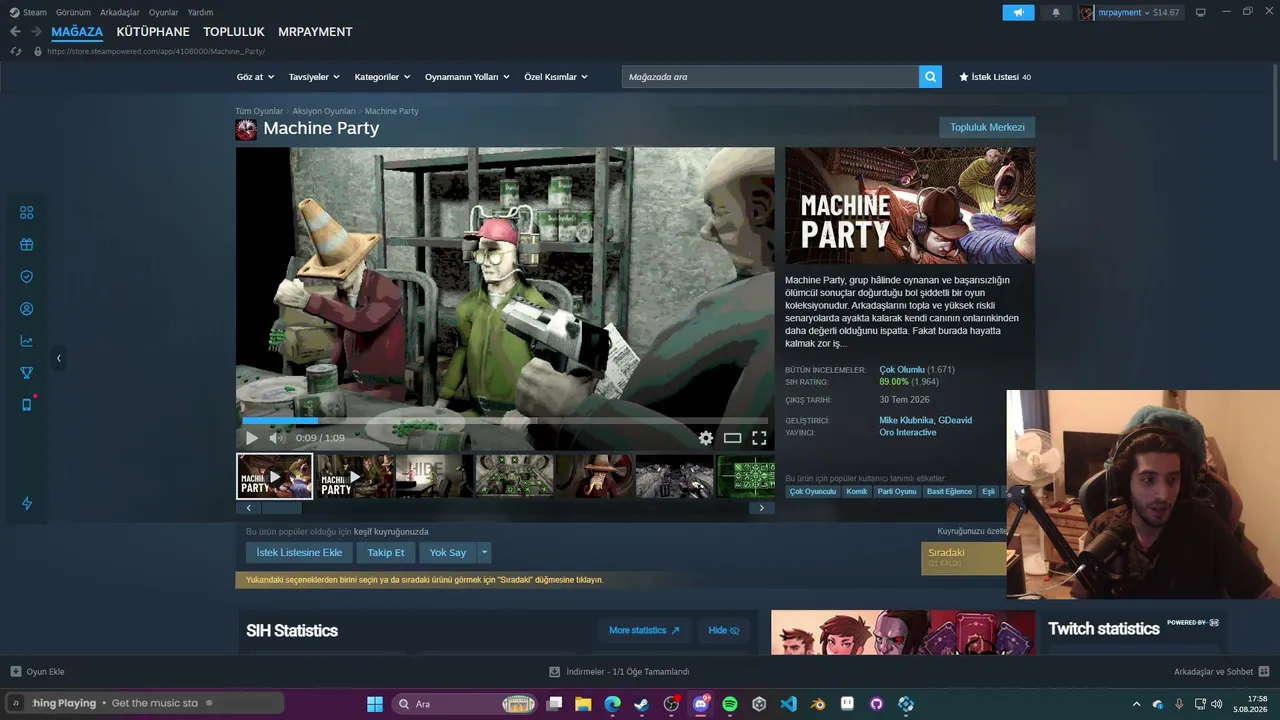Image resolution: width=1280 pixels, height=720 pixels.
Task: Open Visual Studio Code from the taskbar
Action: 789,704
